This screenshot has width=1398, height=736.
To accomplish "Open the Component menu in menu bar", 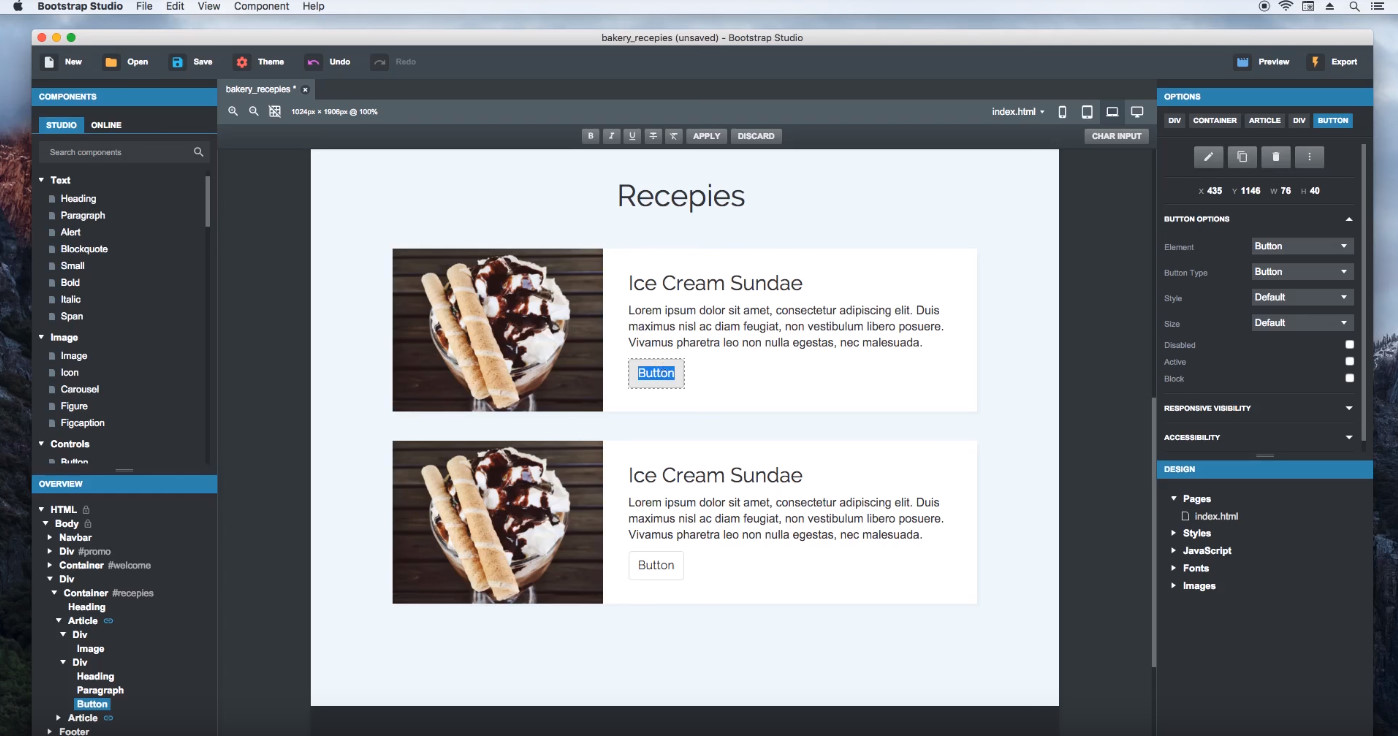I will tap(262, 6).
